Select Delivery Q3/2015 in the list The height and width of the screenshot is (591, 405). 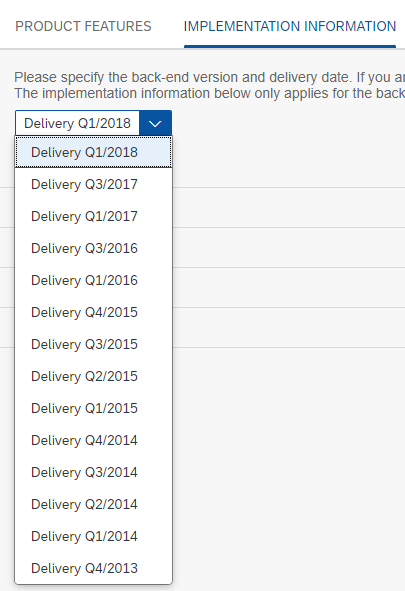[93, 344]
